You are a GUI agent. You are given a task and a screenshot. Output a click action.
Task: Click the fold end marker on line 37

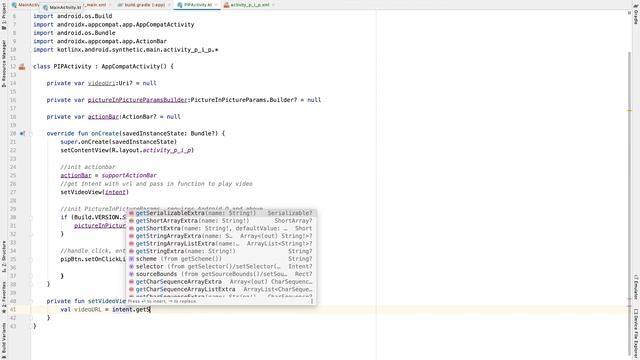(31, 276)
